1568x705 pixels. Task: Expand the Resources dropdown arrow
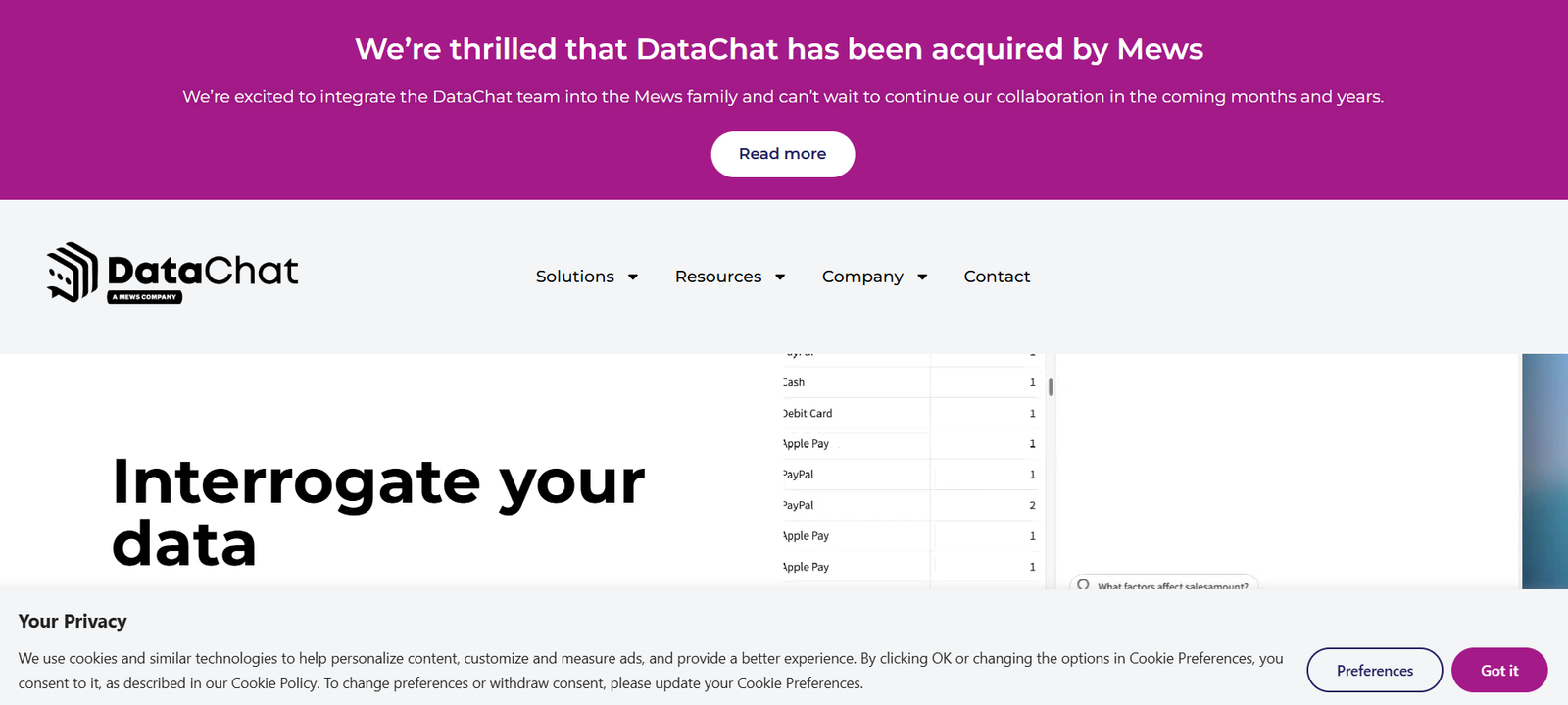point(780,277)
